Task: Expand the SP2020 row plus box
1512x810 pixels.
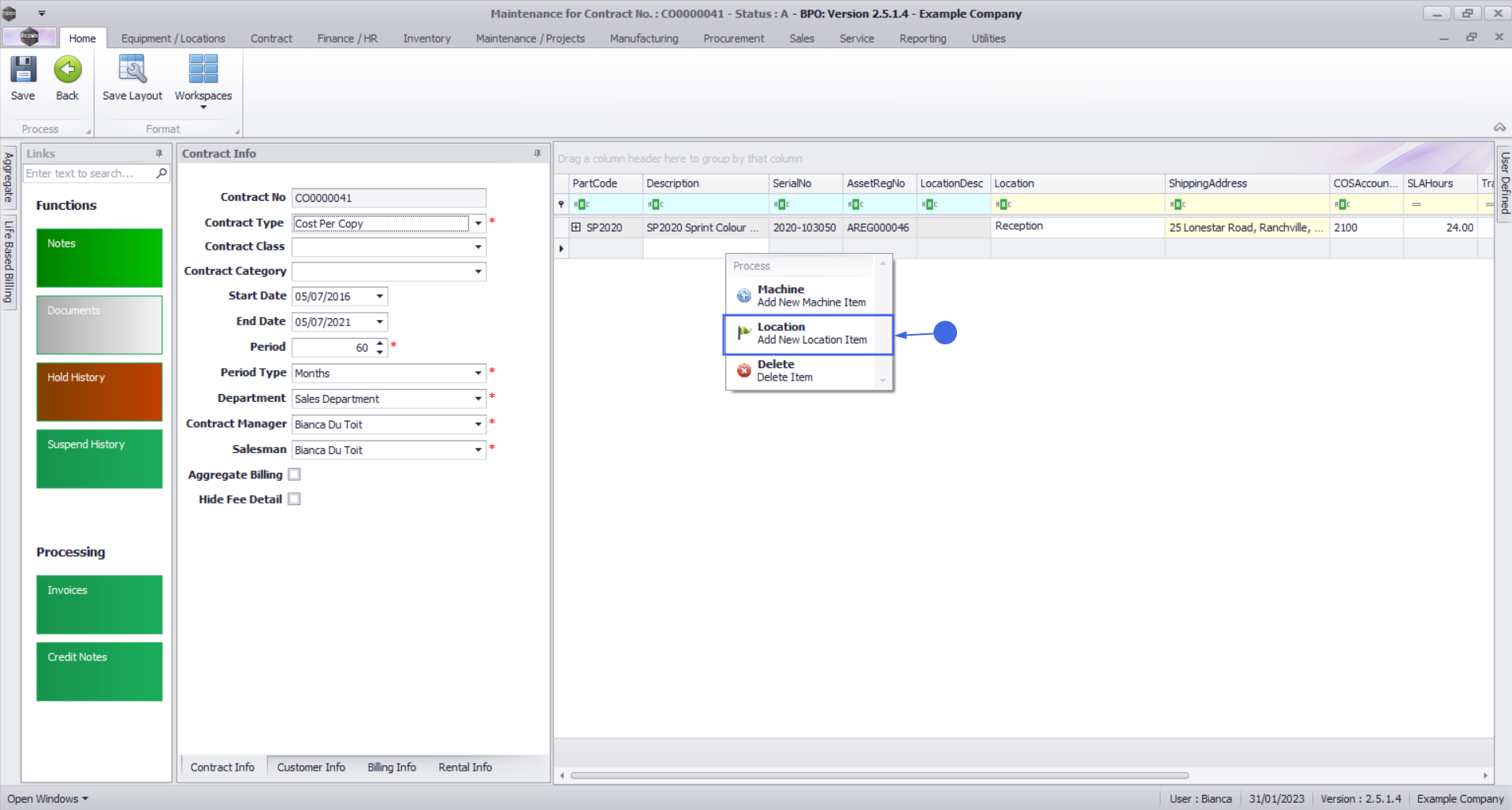Action: pyautogui.click(x=576, y=227)
